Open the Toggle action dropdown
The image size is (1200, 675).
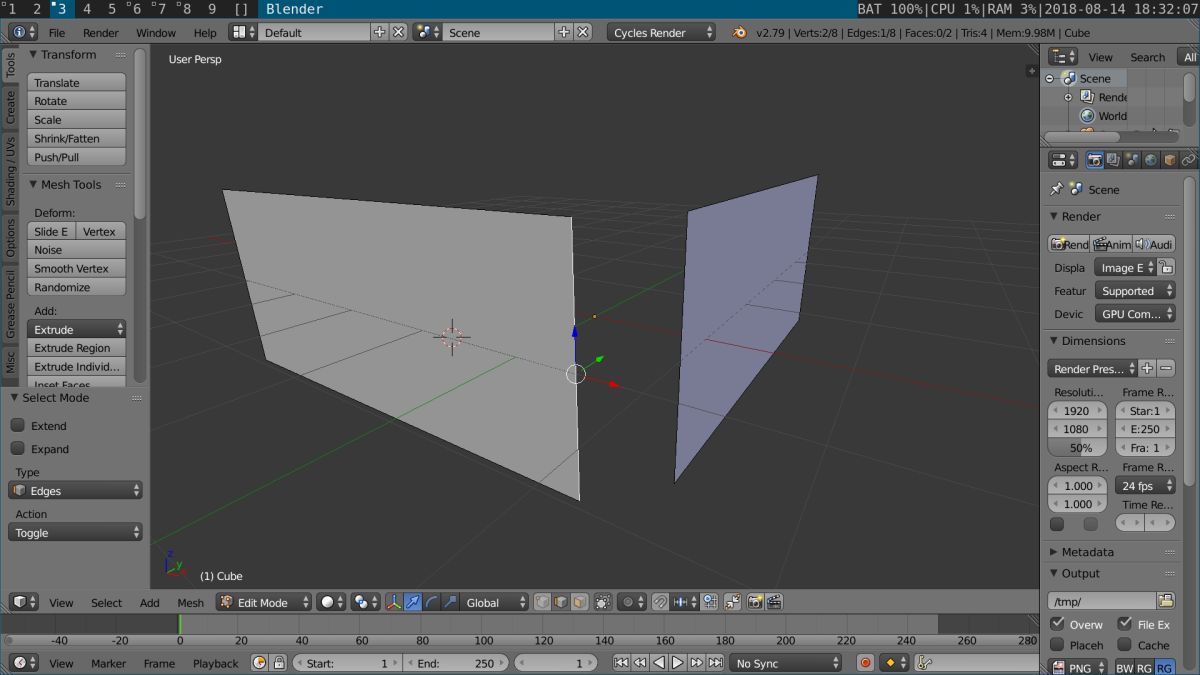pyautogui.click(x=76, y=532)
